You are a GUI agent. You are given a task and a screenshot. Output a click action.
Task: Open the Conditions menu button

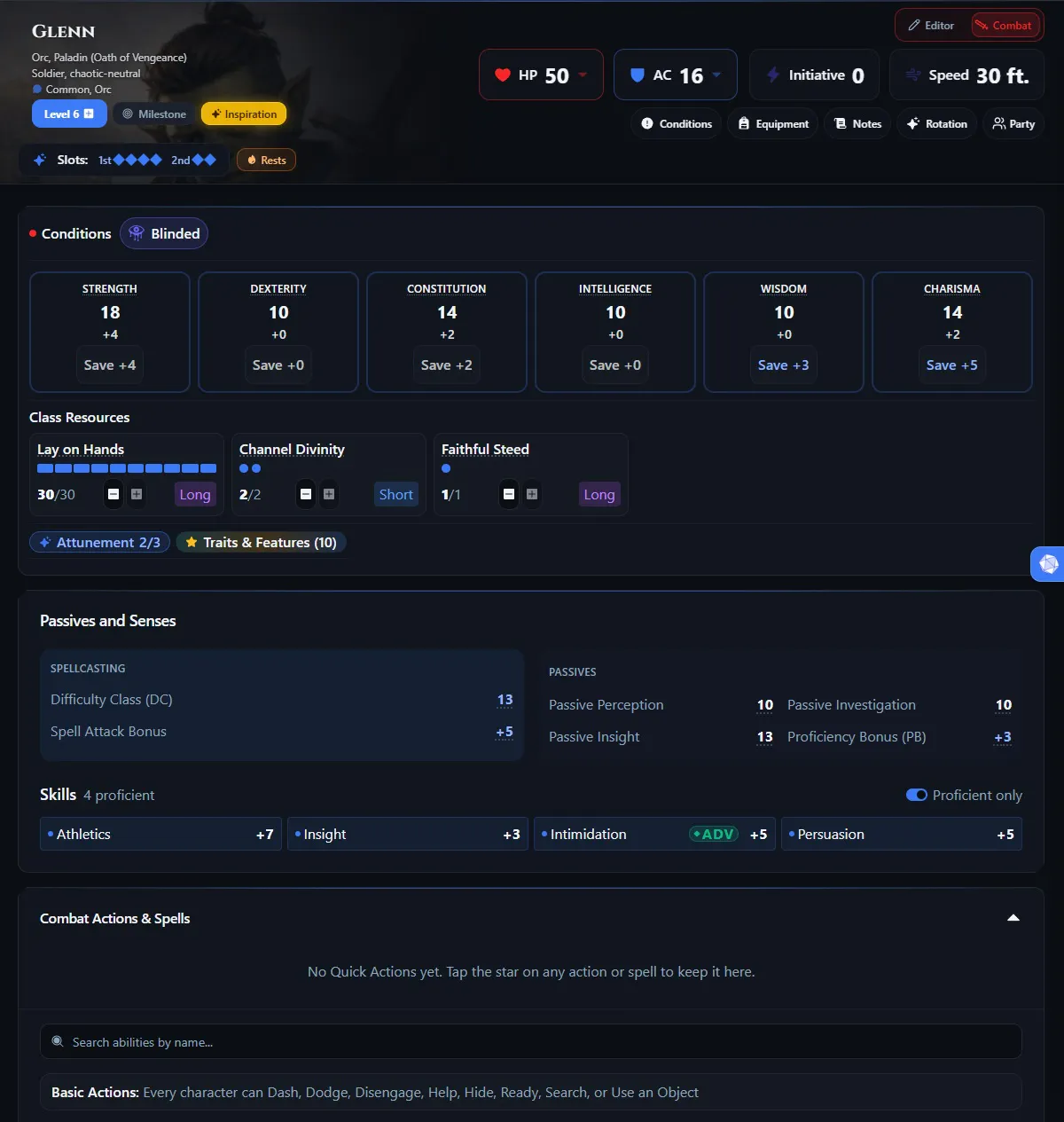click(x=677, y=124)
